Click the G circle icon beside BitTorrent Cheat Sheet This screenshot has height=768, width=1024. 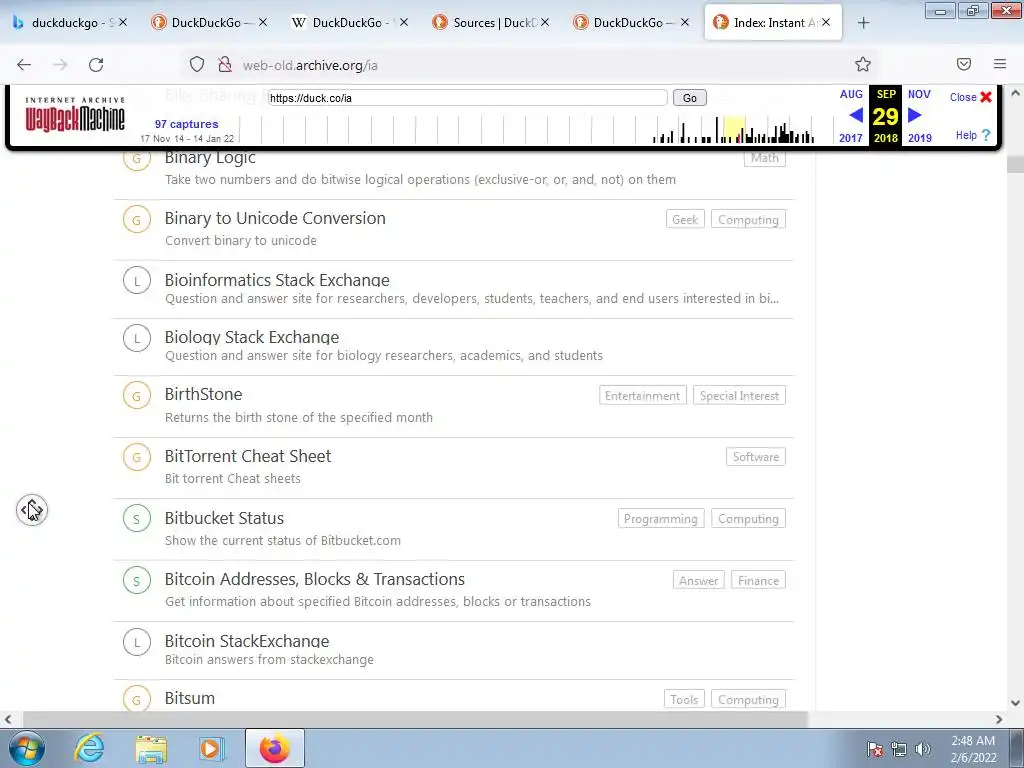[x=136, y=457]
